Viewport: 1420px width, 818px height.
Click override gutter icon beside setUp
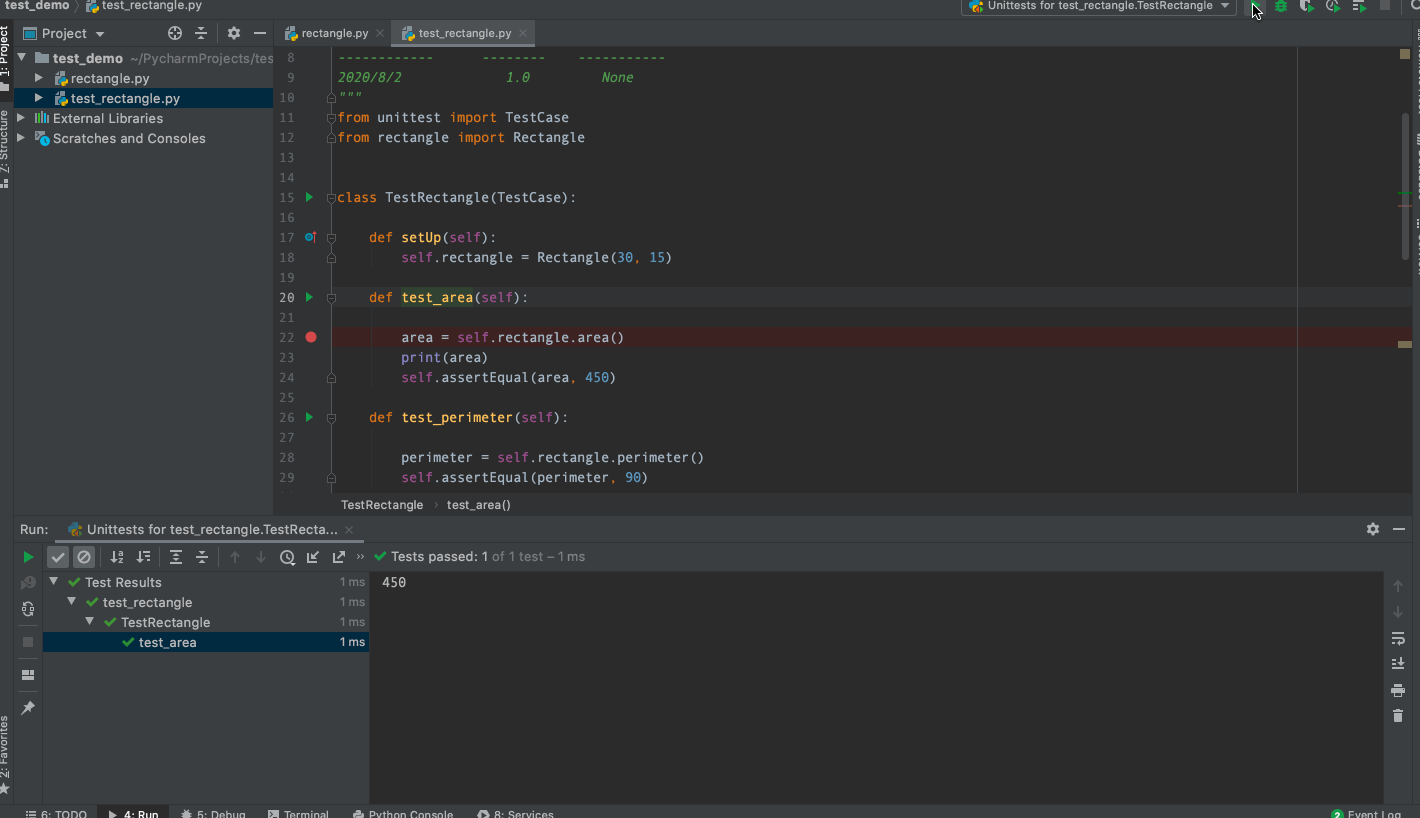tap(310, 237)
